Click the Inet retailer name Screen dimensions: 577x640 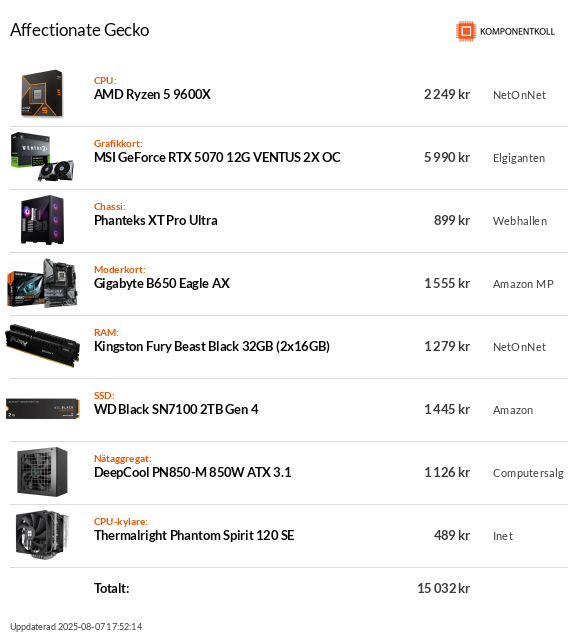coord(503,536)
